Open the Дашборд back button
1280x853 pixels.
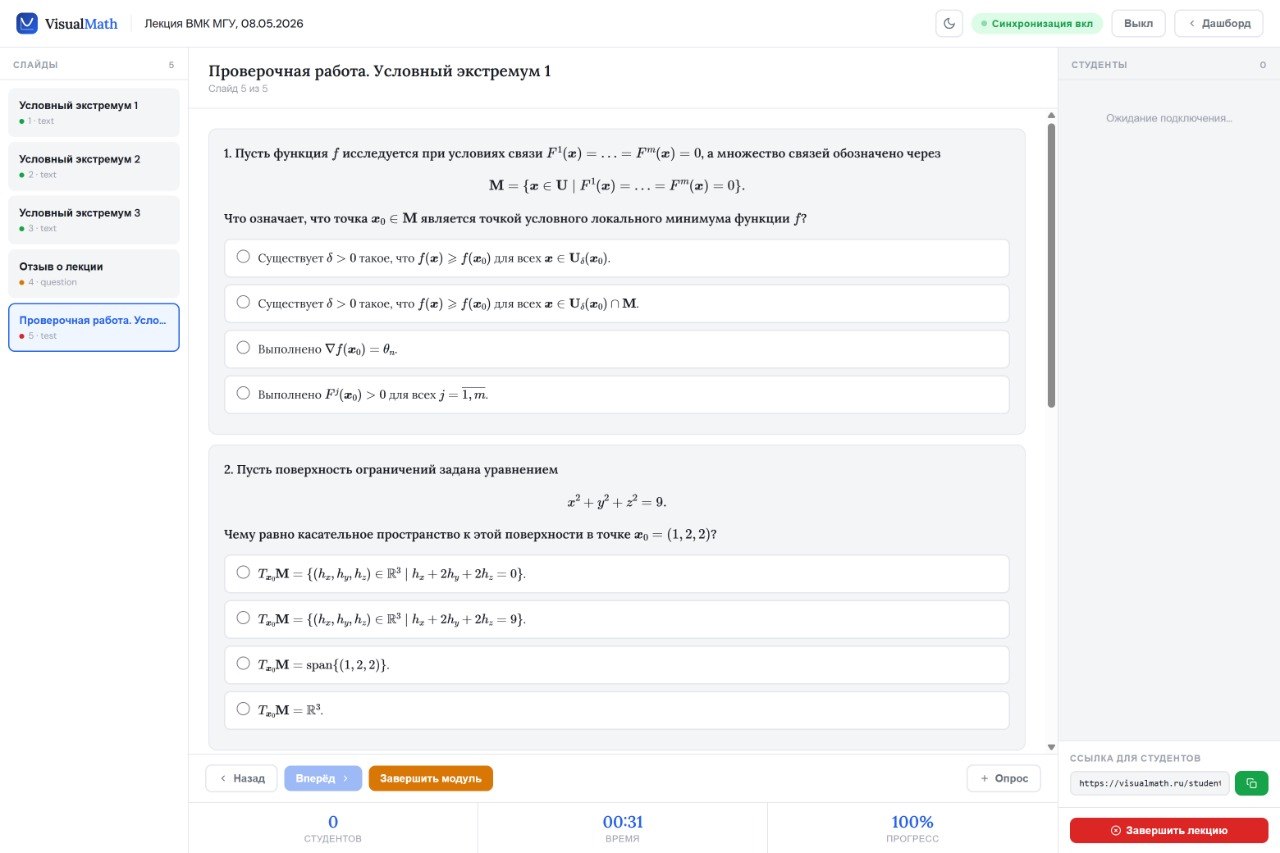[1218, 23]
